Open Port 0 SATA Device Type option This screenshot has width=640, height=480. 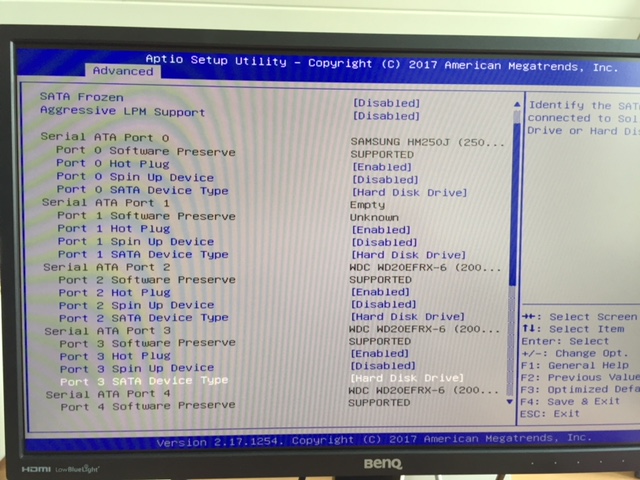click(x=409, y=192)
